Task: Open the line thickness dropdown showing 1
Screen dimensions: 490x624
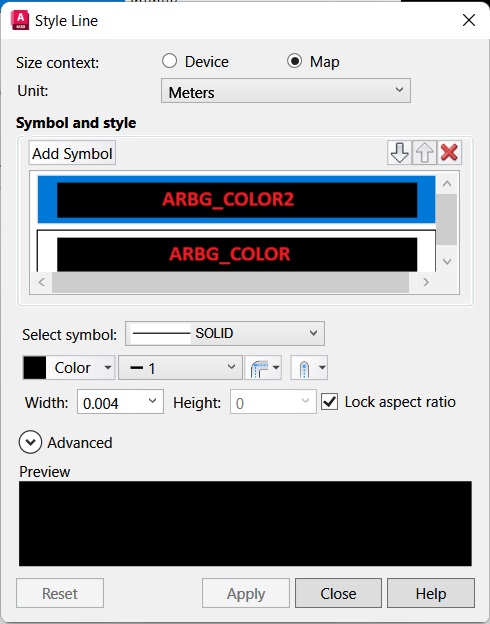Action: pyautogui.click(x=180, y=368)
